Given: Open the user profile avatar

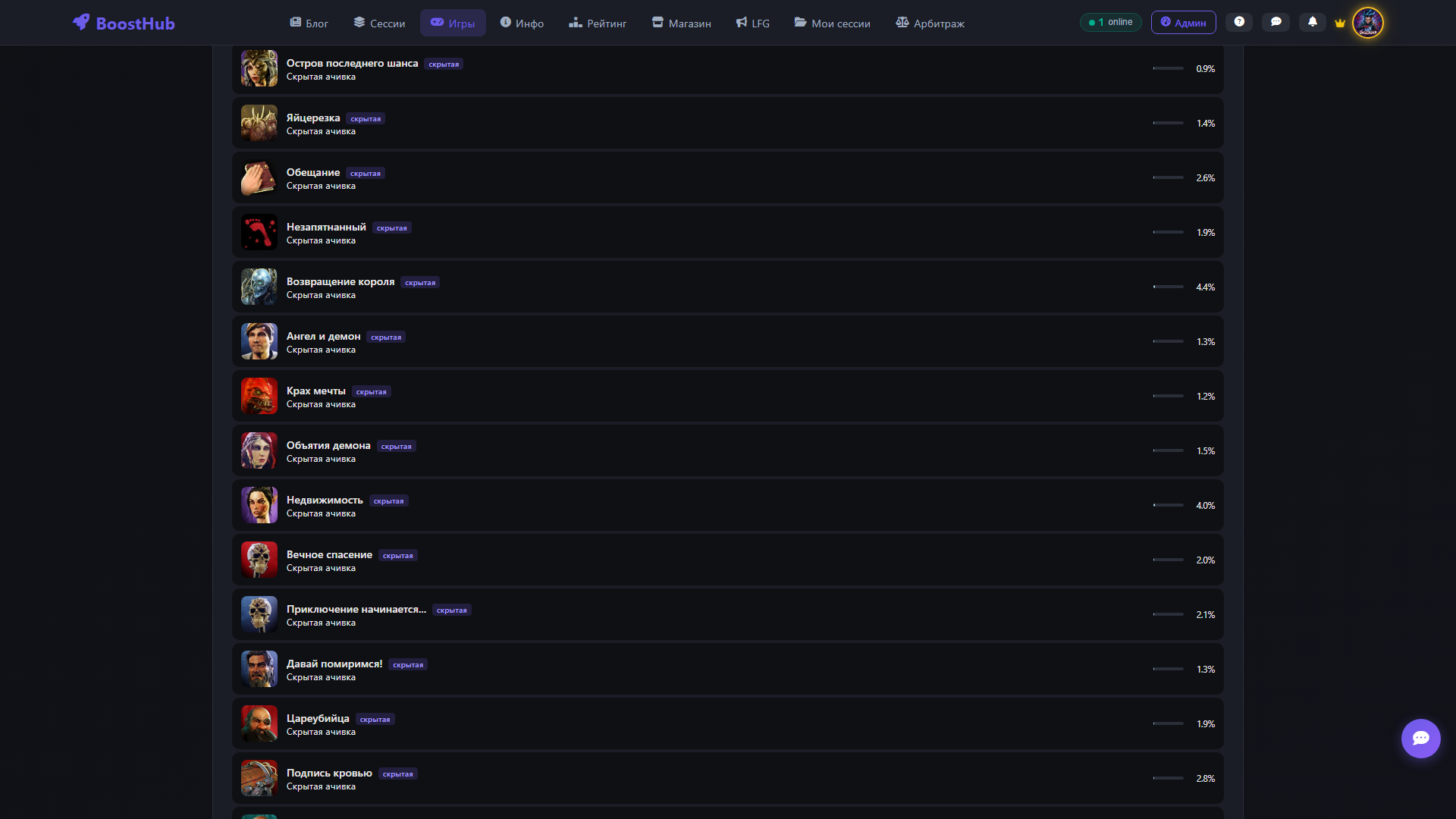Looking at the screenshot, I should pyautogui.click(x=1368, y=23).
